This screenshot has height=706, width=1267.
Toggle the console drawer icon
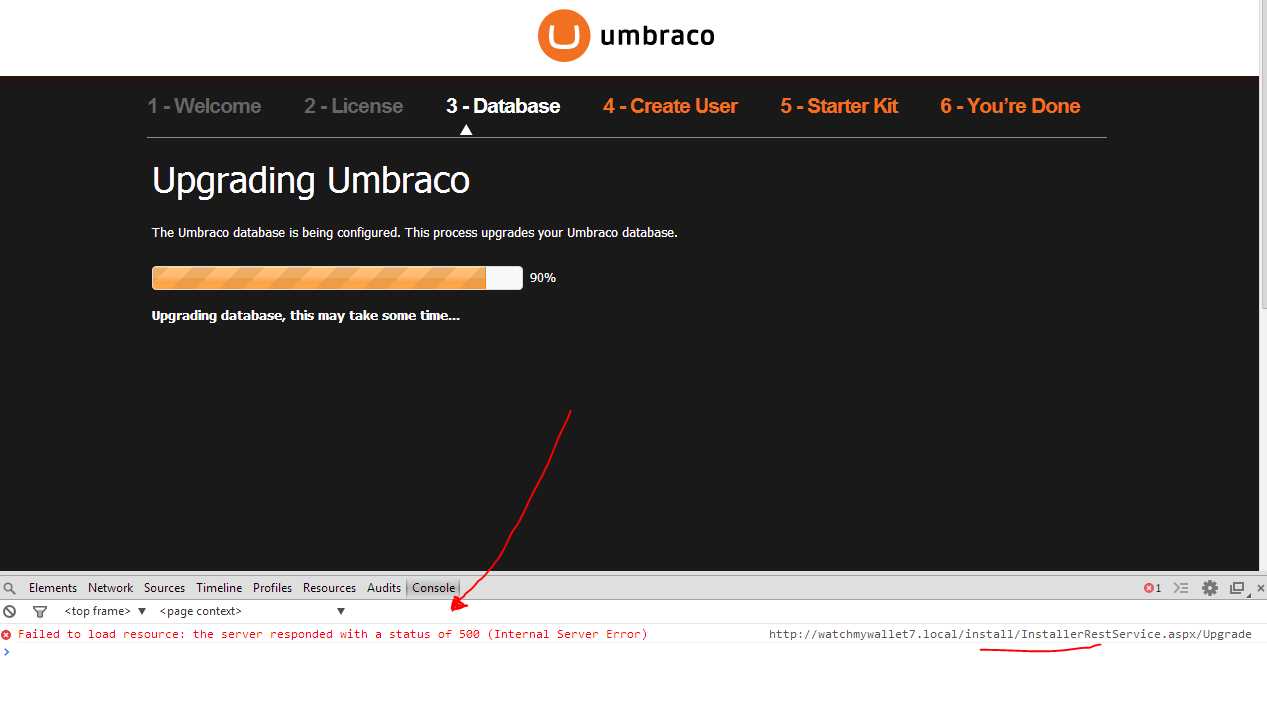(1181, 588)
